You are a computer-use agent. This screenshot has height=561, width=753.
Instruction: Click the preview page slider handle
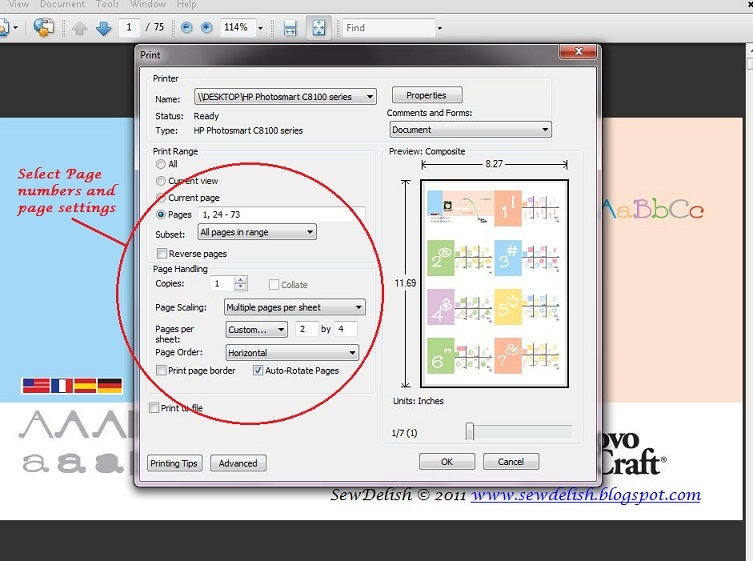[470, 431]
